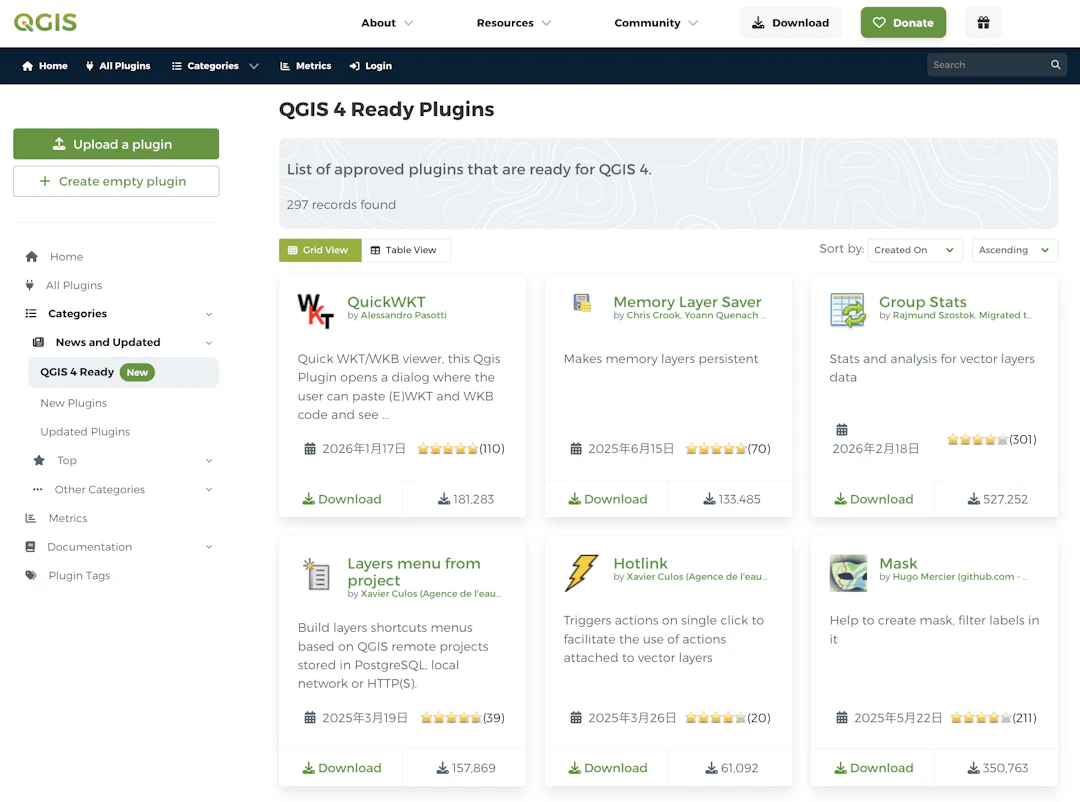Click the News and Updated newspaper icon
This screenshot has height=802, width=1080.
pyautogui.click(x=39, y=342)
